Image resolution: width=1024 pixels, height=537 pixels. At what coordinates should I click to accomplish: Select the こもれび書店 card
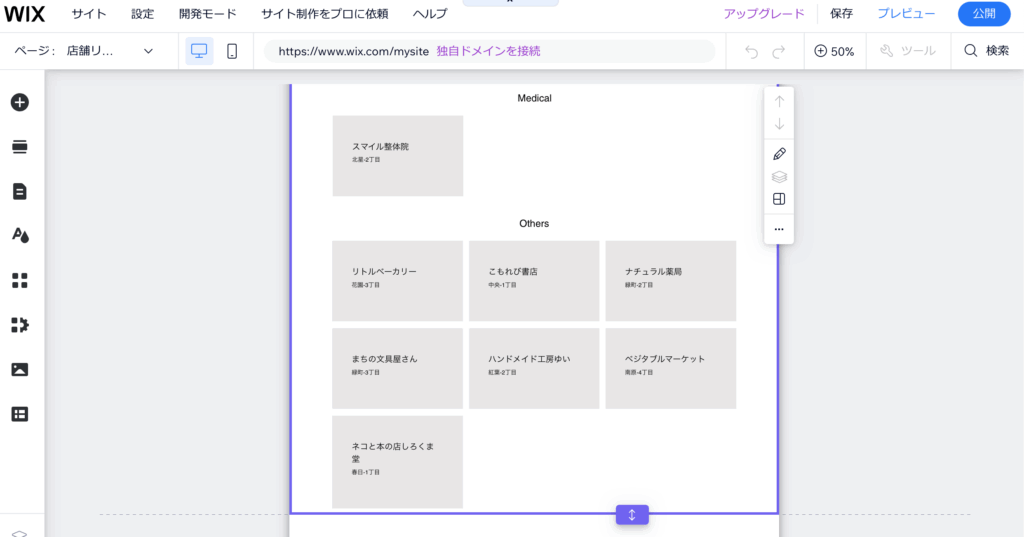pyautogui.click(x=534, y=281)
